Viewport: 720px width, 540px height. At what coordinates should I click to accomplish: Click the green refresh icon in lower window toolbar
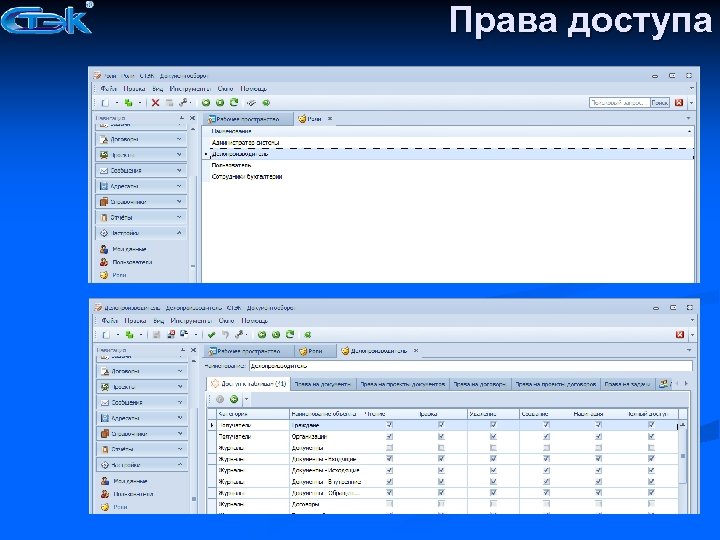coord(290,334)
